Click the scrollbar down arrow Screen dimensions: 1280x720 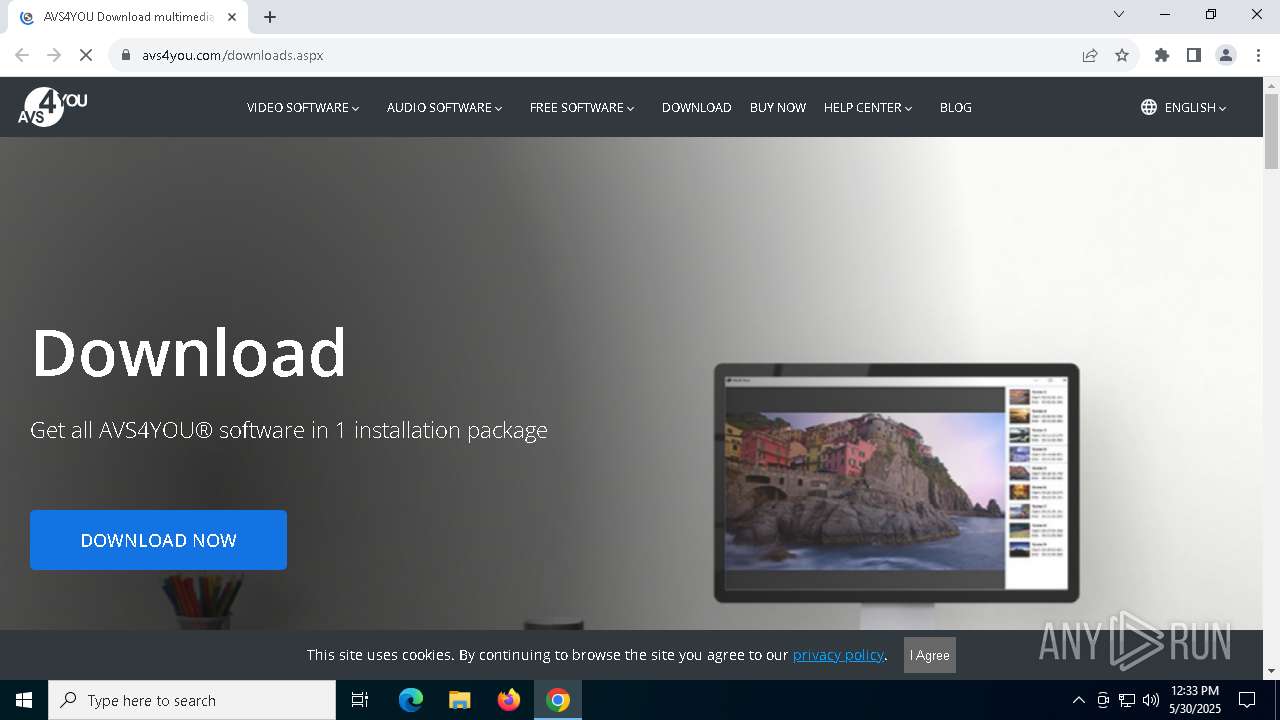tap(1271, 671)
